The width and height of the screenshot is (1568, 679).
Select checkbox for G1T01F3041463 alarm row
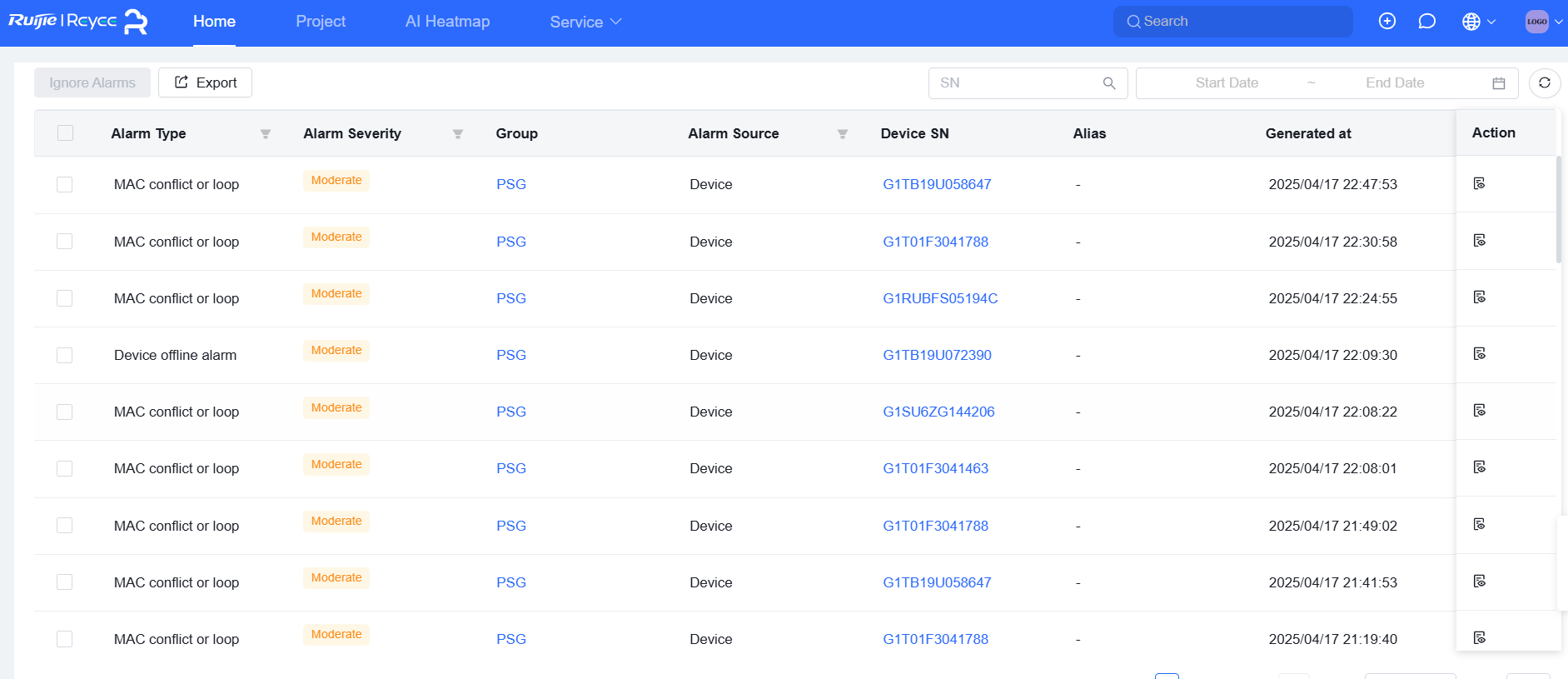64,468
